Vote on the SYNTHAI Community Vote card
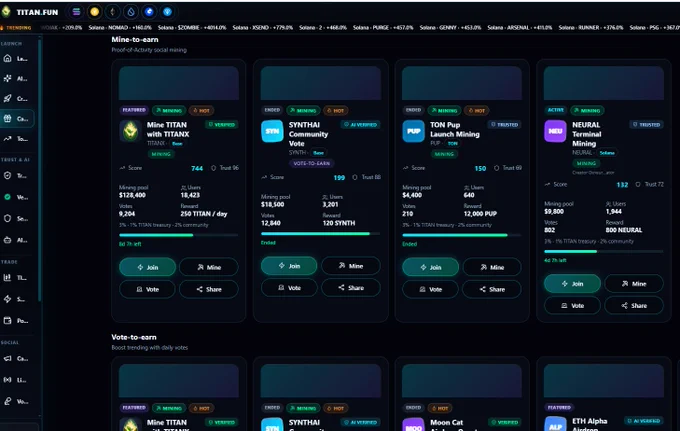The width and height of the screenshot is (680, 431). (289, 288)
